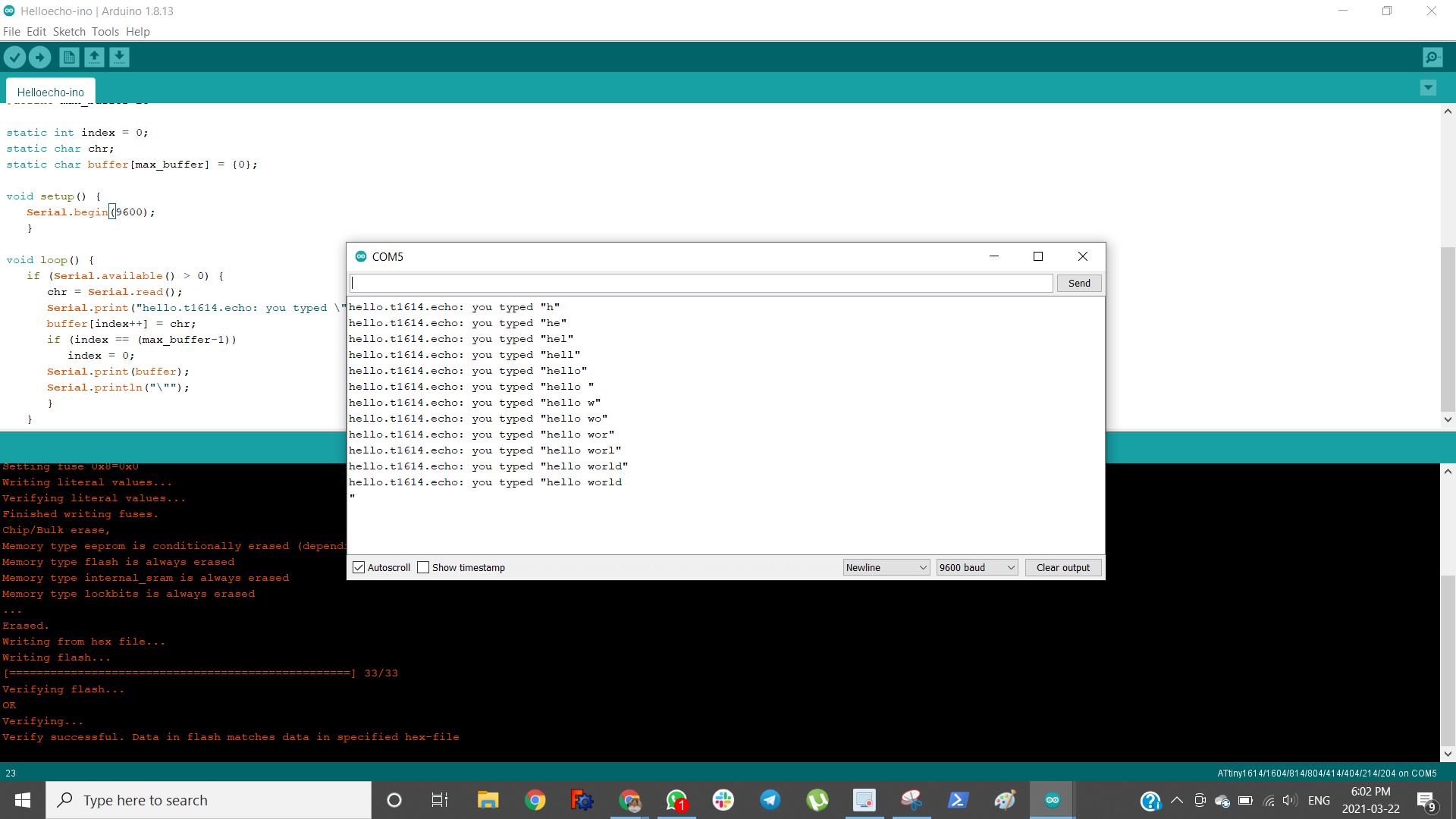This screenshot has height=819, width=1456.
Task: Open the notification center icon
Action: [1426, 800]
